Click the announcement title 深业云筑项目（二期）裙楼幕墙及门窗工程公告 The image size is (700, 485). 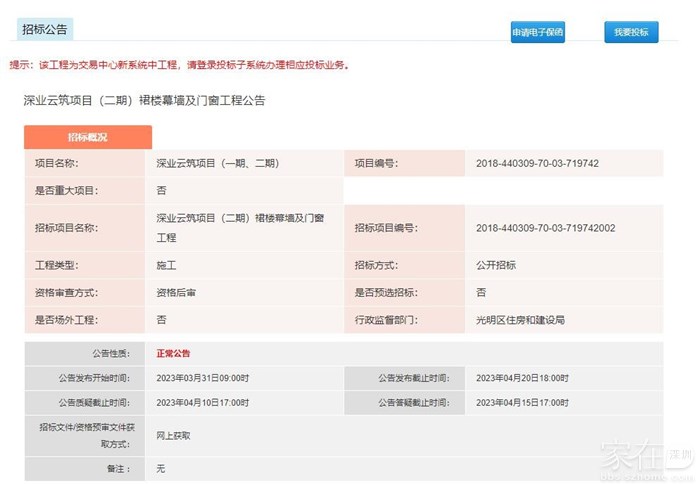(x=144, y=101)
